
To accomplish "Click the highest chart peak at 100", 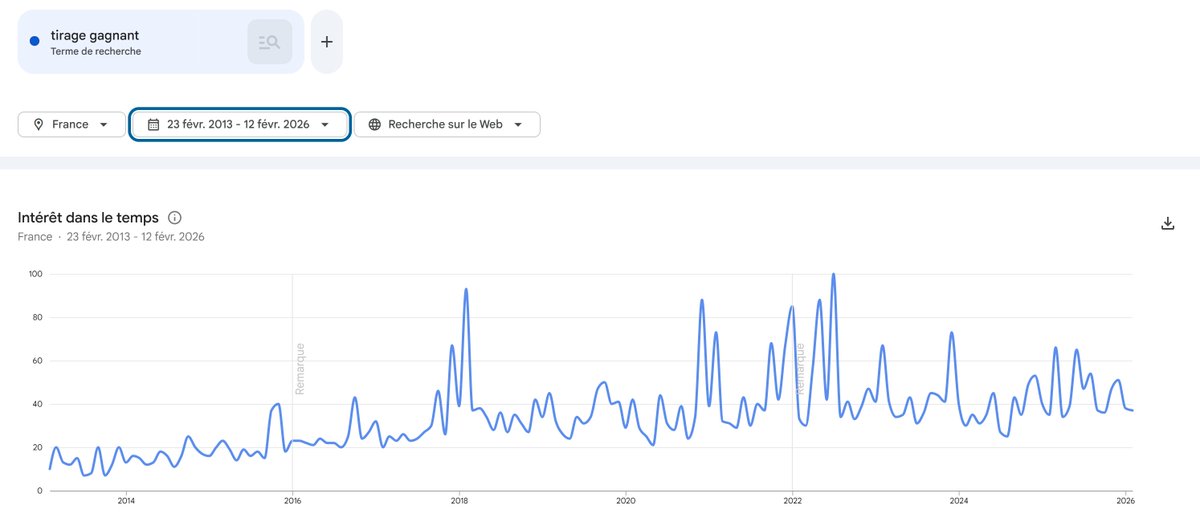I will click(x=833, y=274).
